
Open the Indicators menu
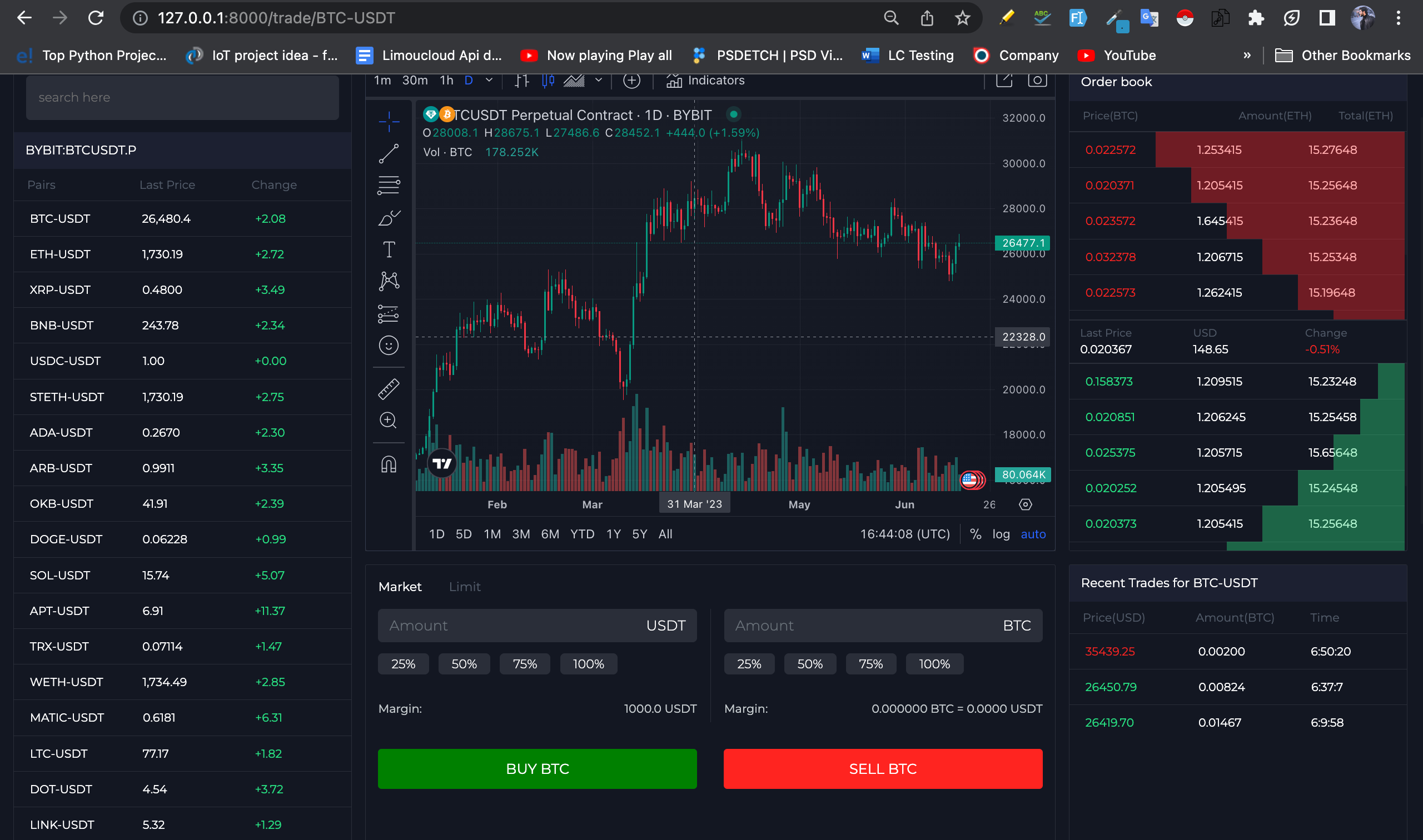(x=705, y=81)
